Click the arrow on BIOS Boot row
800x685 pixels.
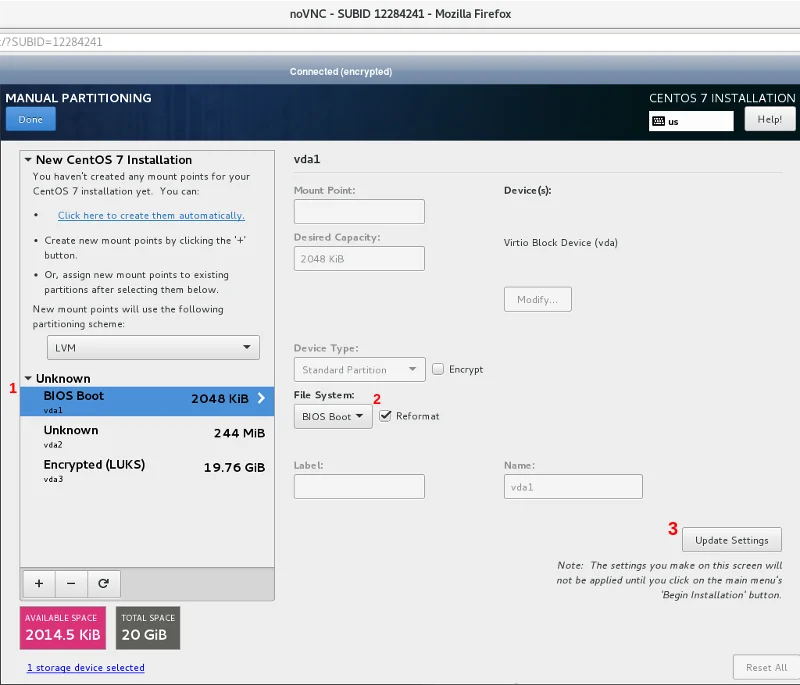(x=261, y=398)
